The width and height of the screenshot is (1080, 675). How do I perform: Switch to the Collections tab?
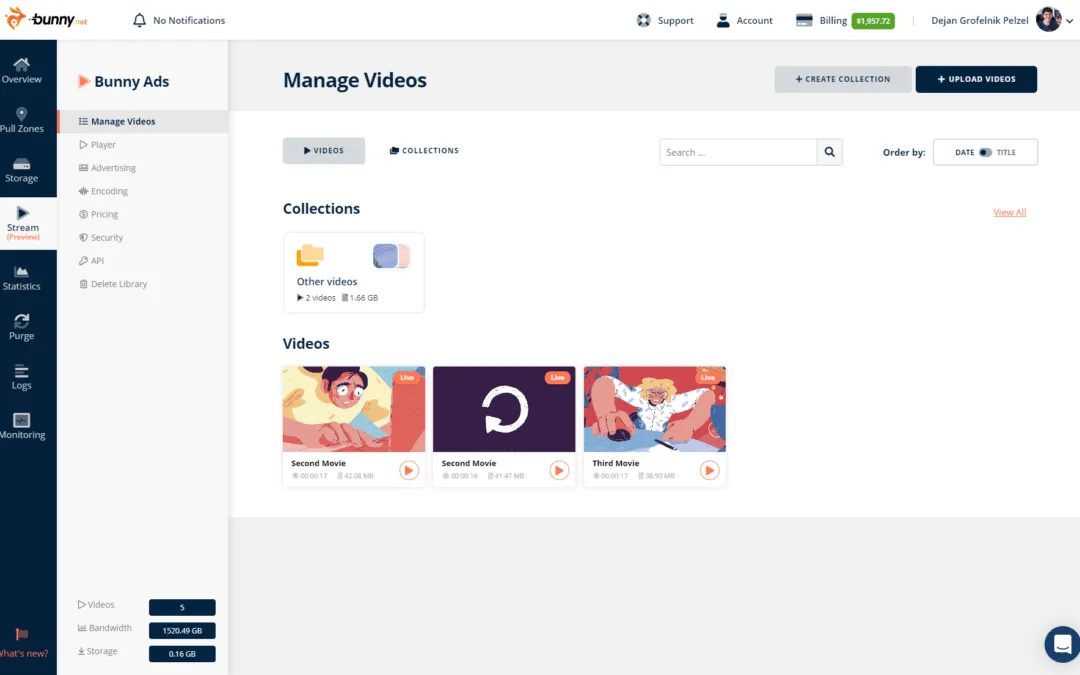coord(423,150)
